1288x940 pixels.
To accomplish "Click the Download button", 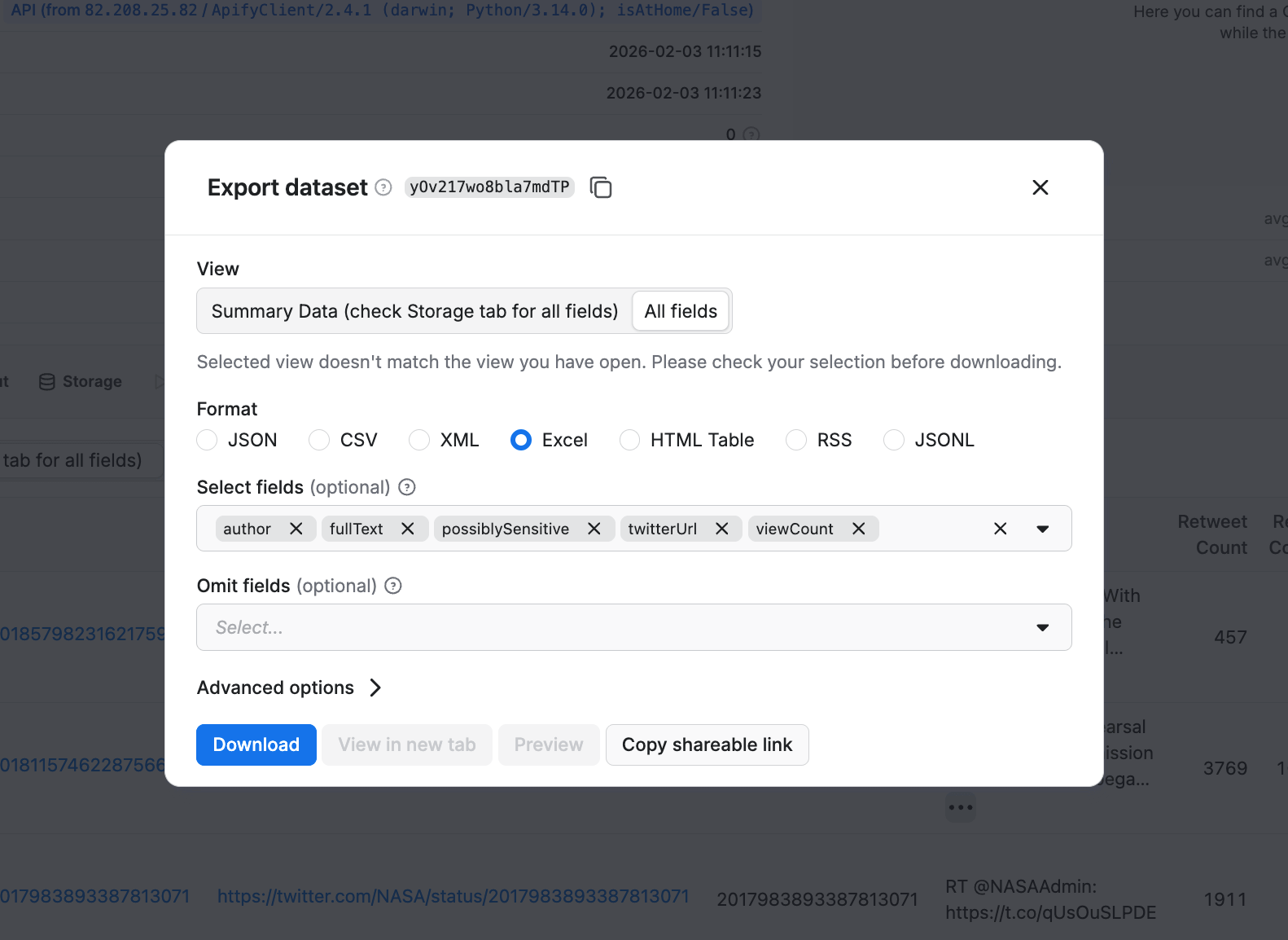I will [256, 745].
